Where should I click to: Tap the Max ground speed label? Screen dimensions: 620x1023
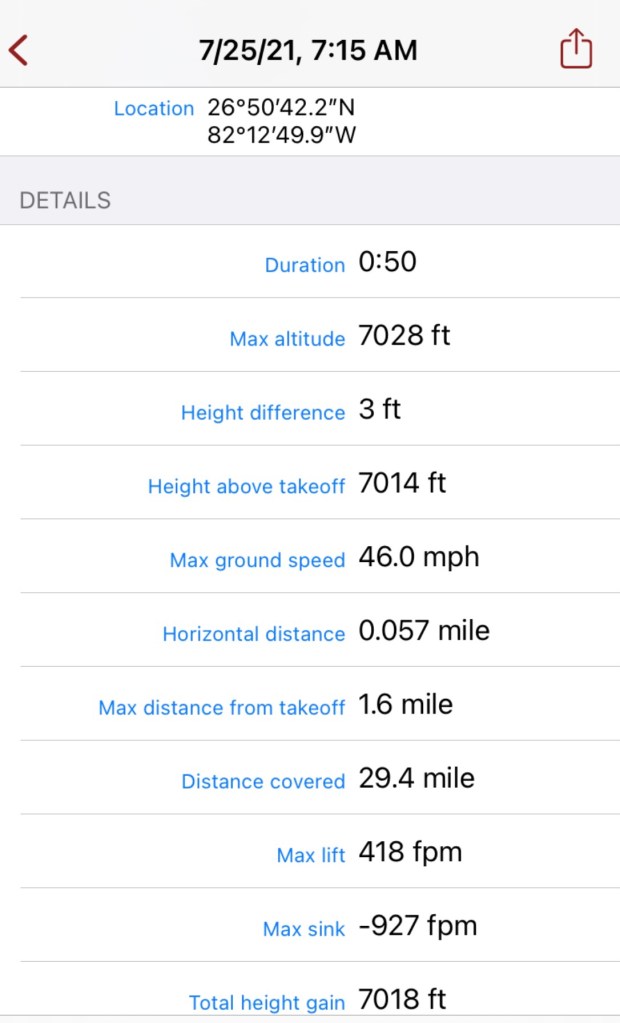257,561
